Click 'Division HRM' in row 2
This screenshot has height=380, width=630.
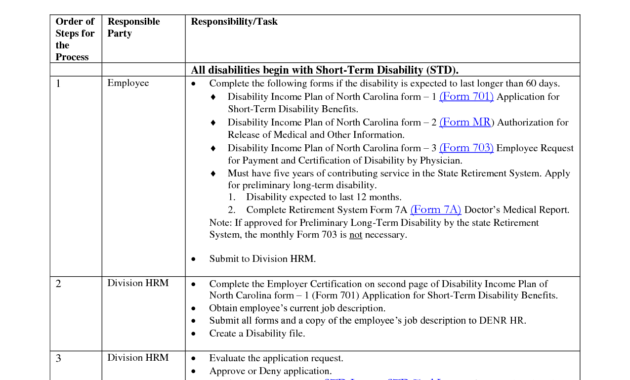click(138, 283)
